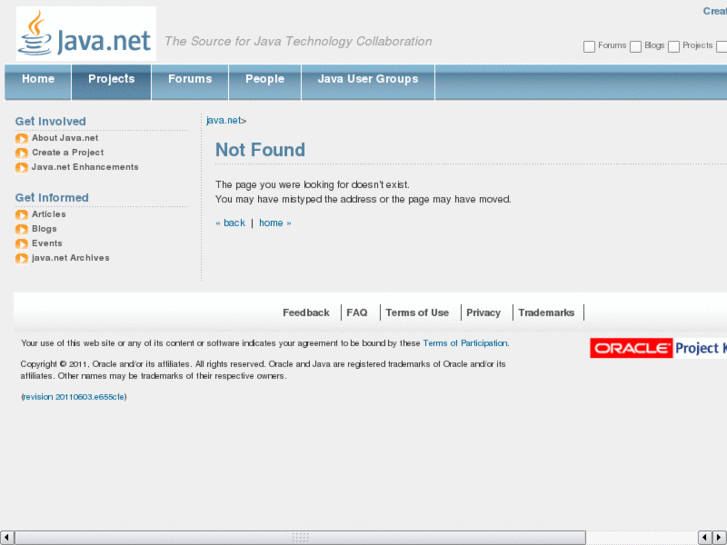This screenshot has height=545, width=727.
Task: Click orange arrow icon beside java.net Archives
Action: point(21,258)
